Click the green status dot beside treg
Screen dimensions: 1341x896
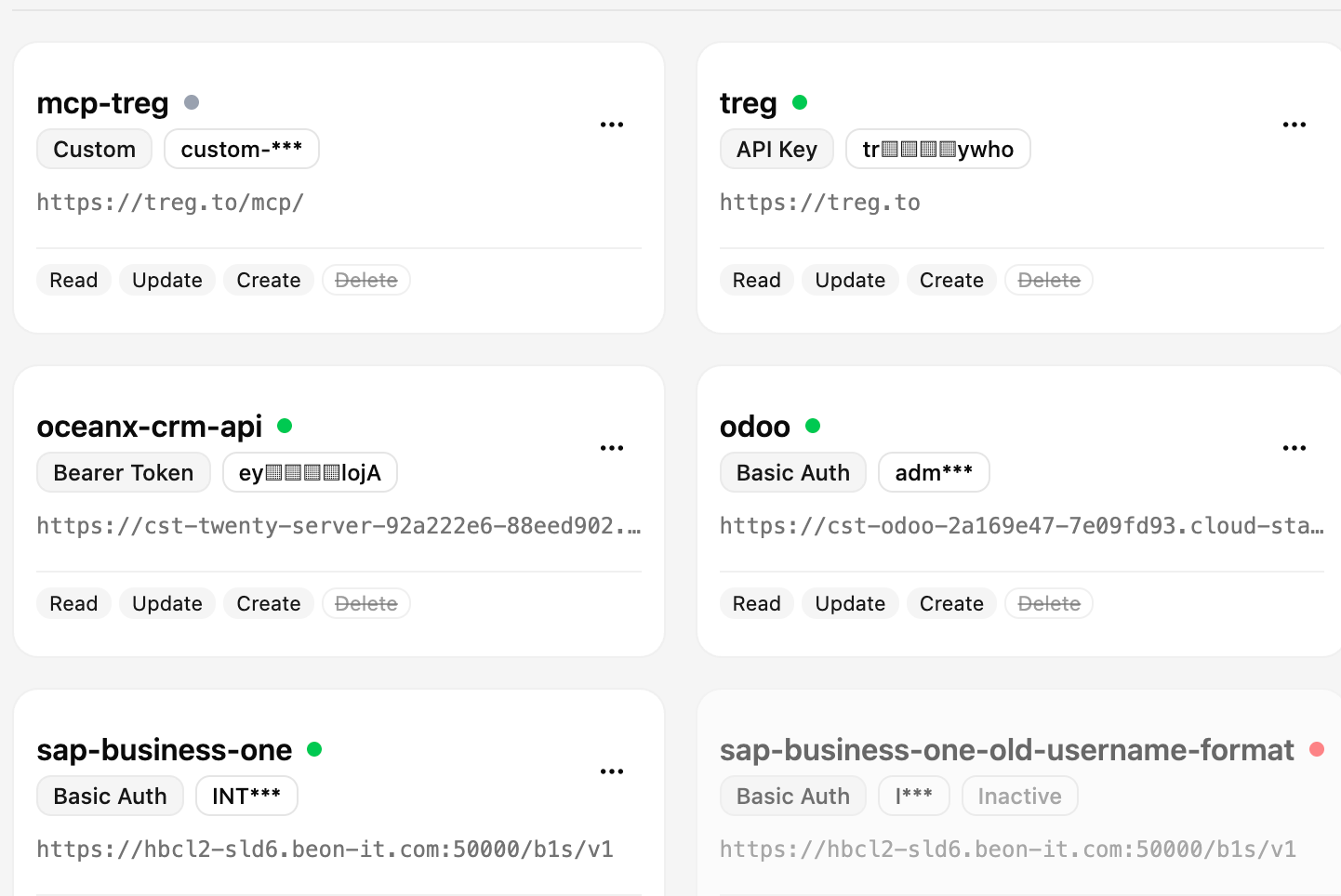[x=800, y=102]
